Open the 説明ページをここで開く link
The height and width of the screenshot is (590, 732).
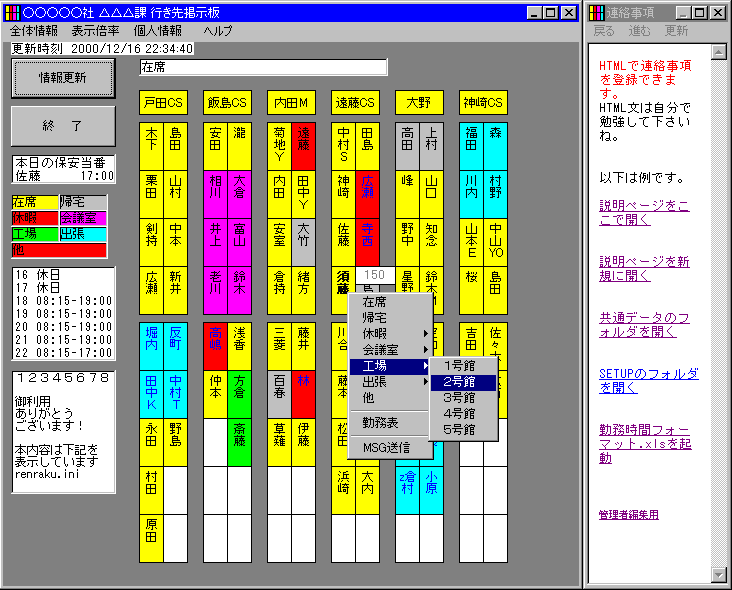pos(644,213)
